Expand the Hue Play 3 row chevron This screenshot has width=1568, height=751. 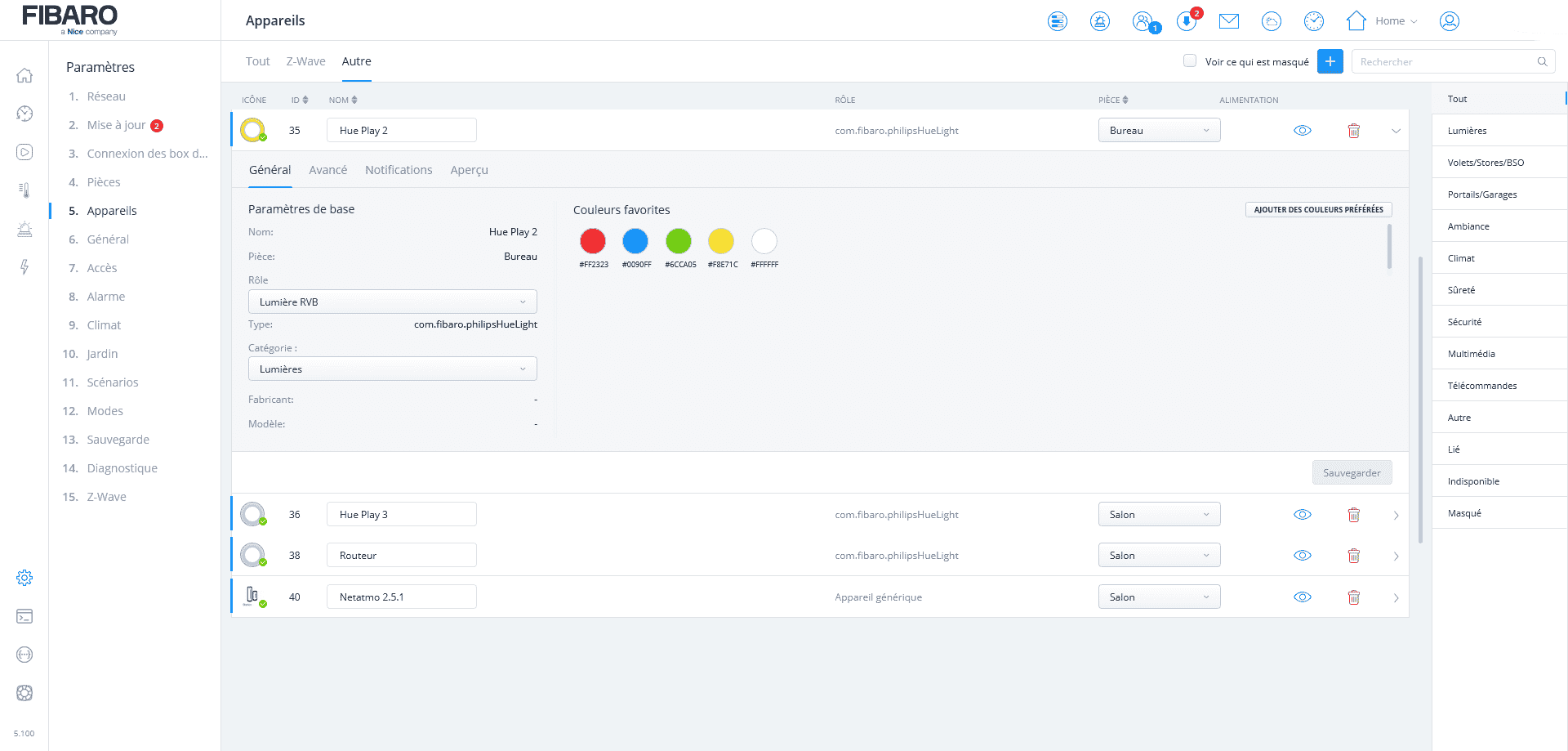pyautogui.click(x=1396, y=515)
